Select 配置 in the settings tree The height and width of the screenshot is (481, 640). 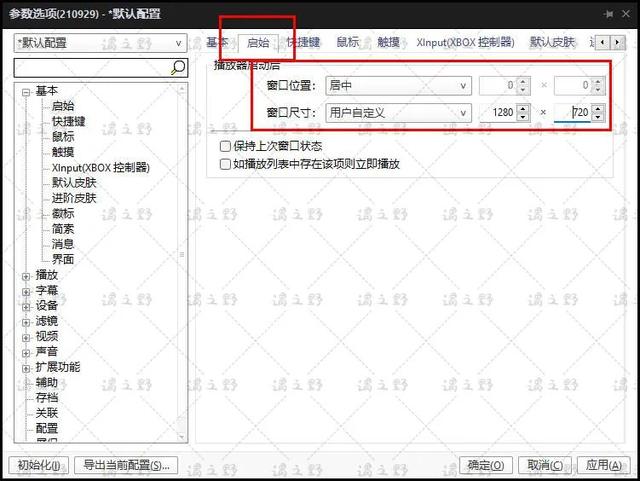47,428
